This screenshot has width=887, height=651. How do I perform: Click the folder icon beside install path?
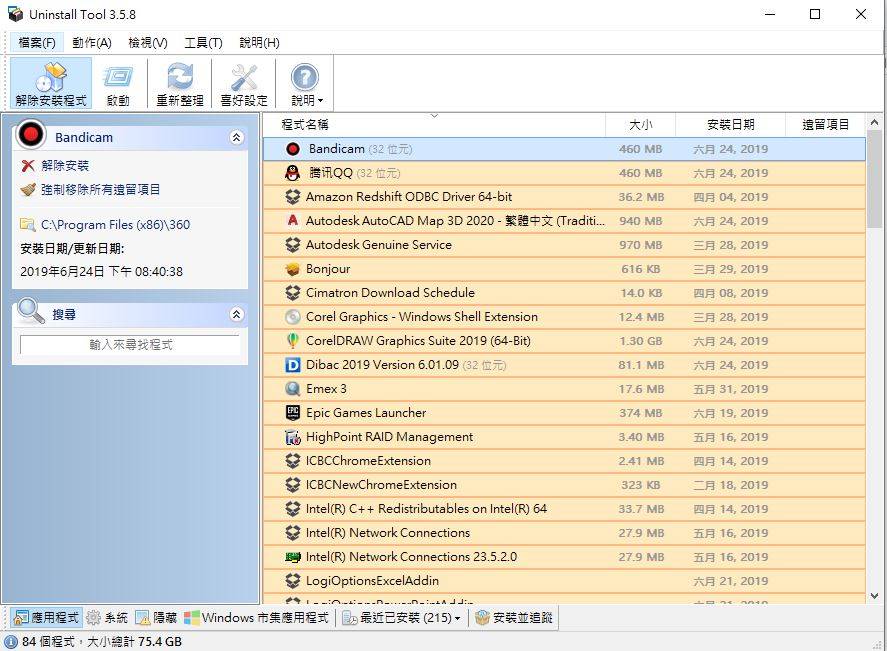click(28, 225)
